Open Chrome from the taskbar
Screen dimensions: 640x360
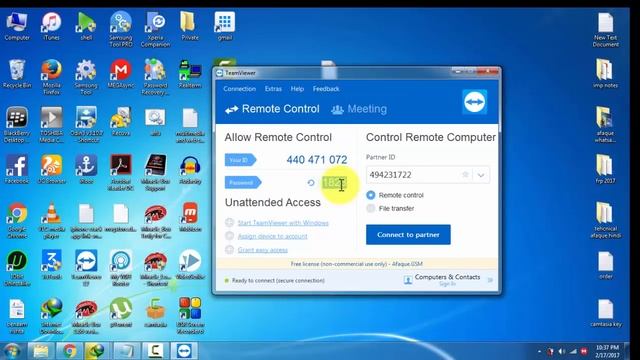[x=69, y=351]
